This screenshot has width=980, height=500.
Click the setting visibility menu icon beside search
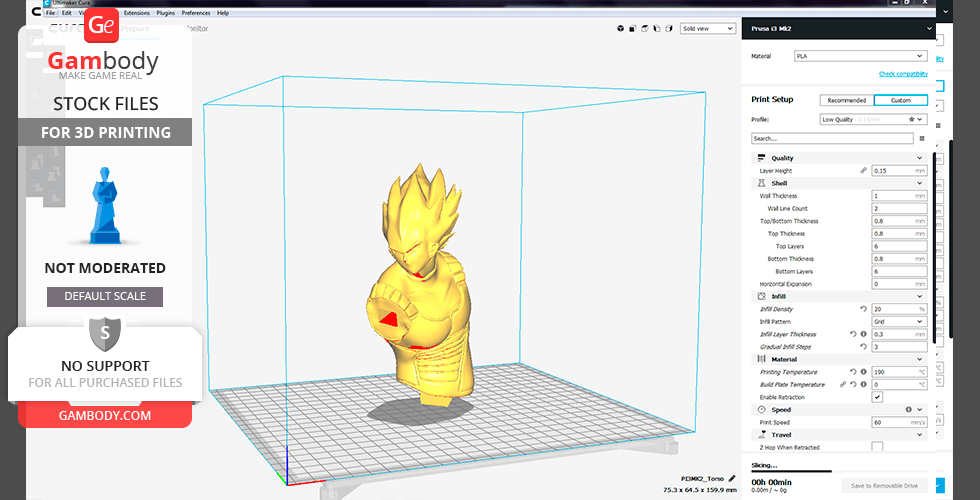[x=921, y=139]
